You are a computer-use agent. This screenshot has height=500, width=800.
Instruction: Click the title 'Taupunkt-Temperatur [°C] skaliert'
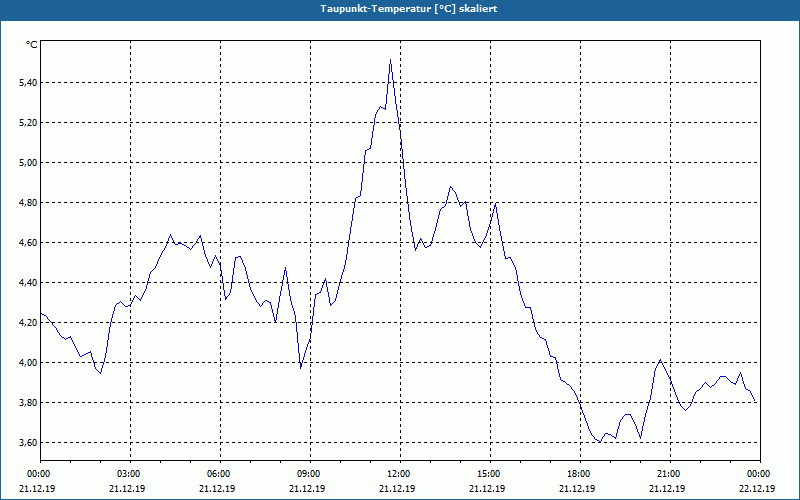click(409, 9)
